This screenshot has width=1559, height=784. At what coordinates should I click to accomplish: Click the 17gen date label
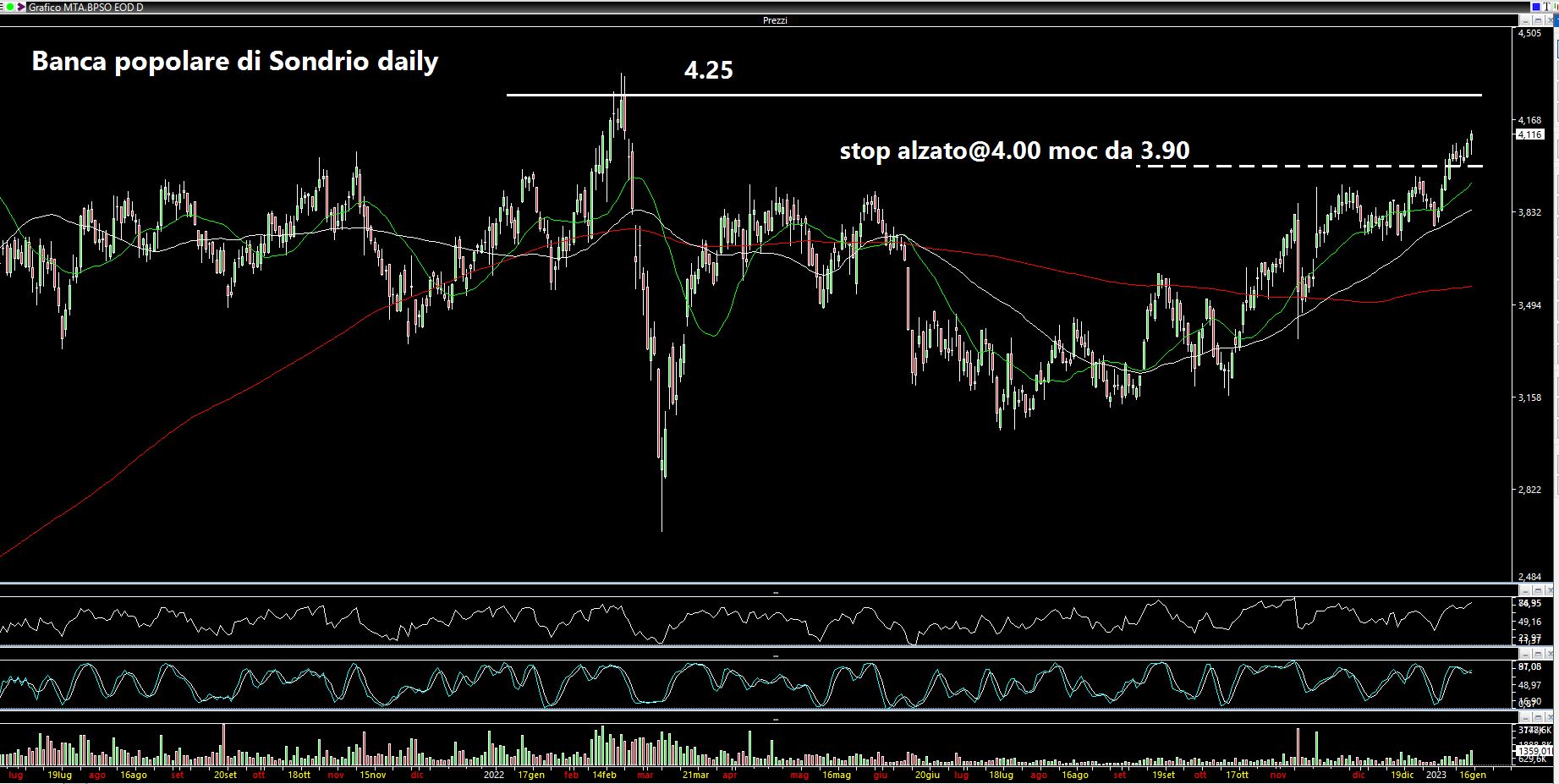(531, 775)
